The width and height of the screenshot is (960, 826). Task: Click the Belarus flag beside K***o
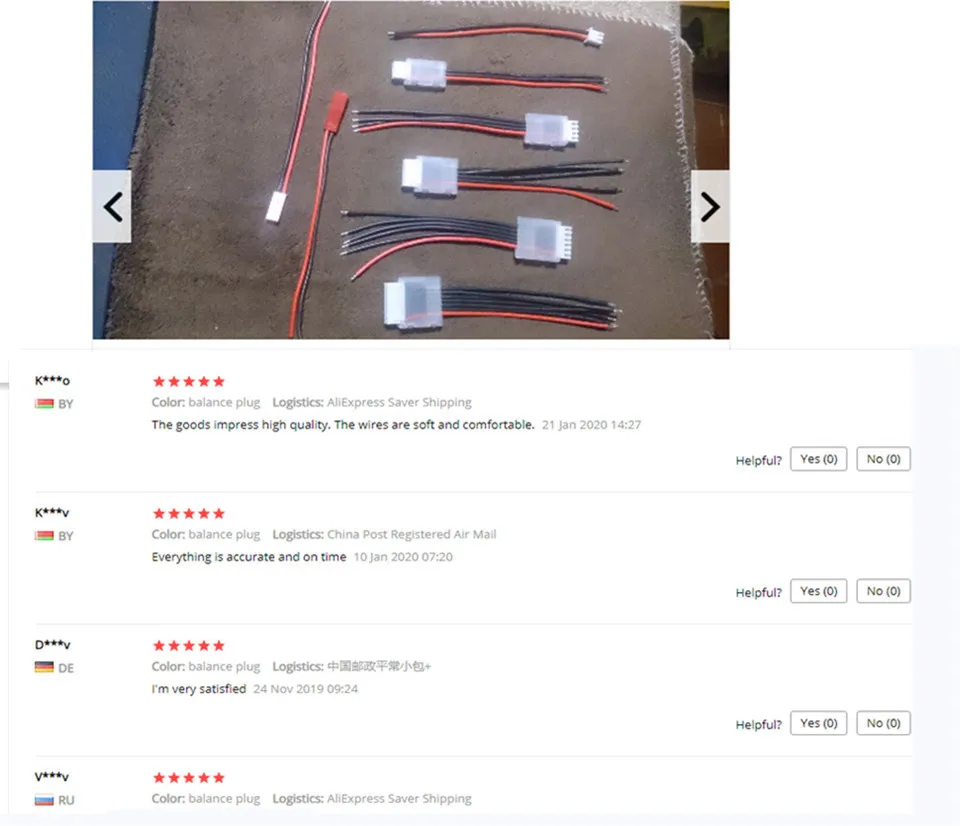pos(44,404)
